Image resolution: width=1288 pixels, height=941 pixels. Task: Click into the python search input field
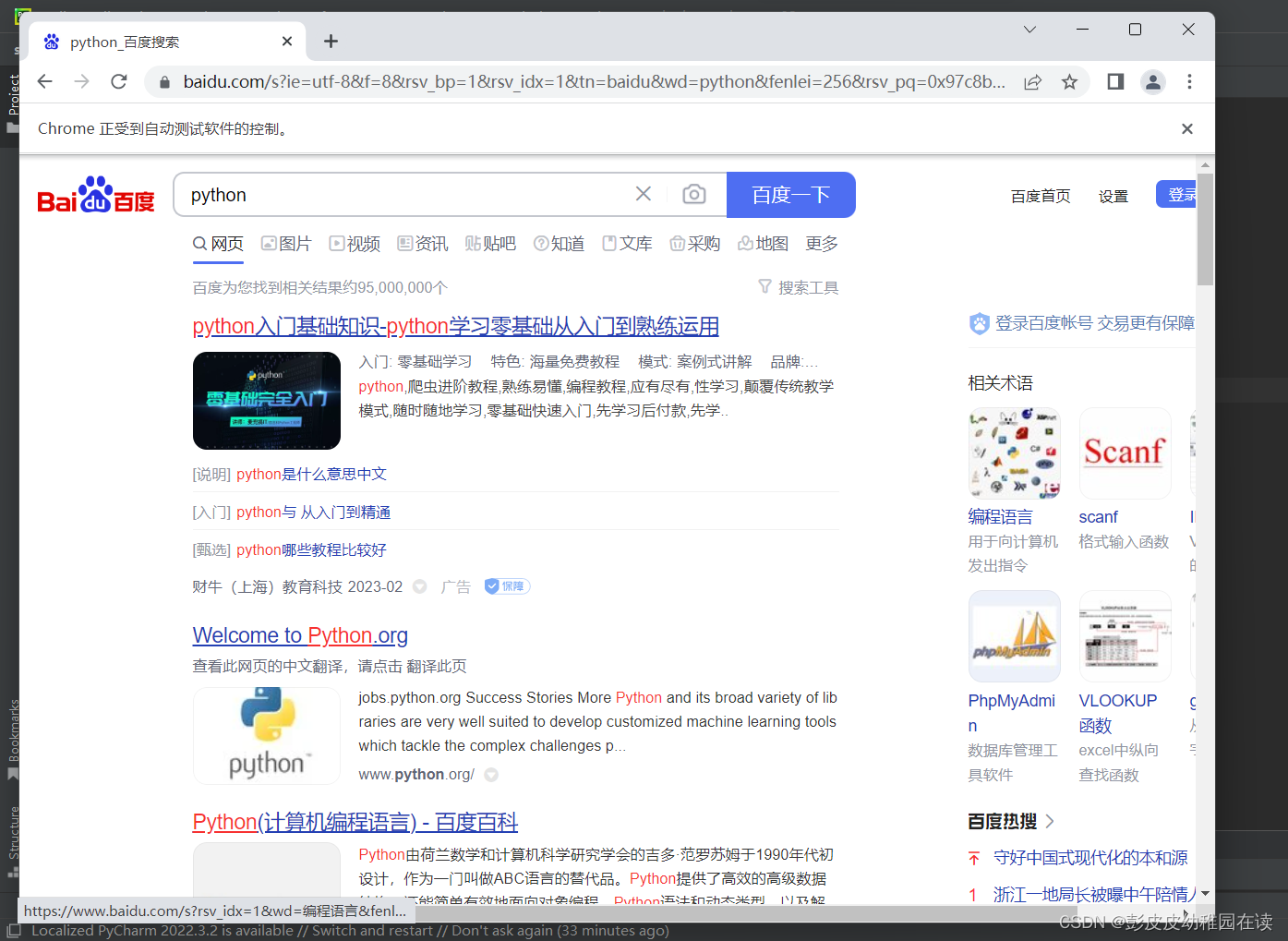click(x=406, y=195)
